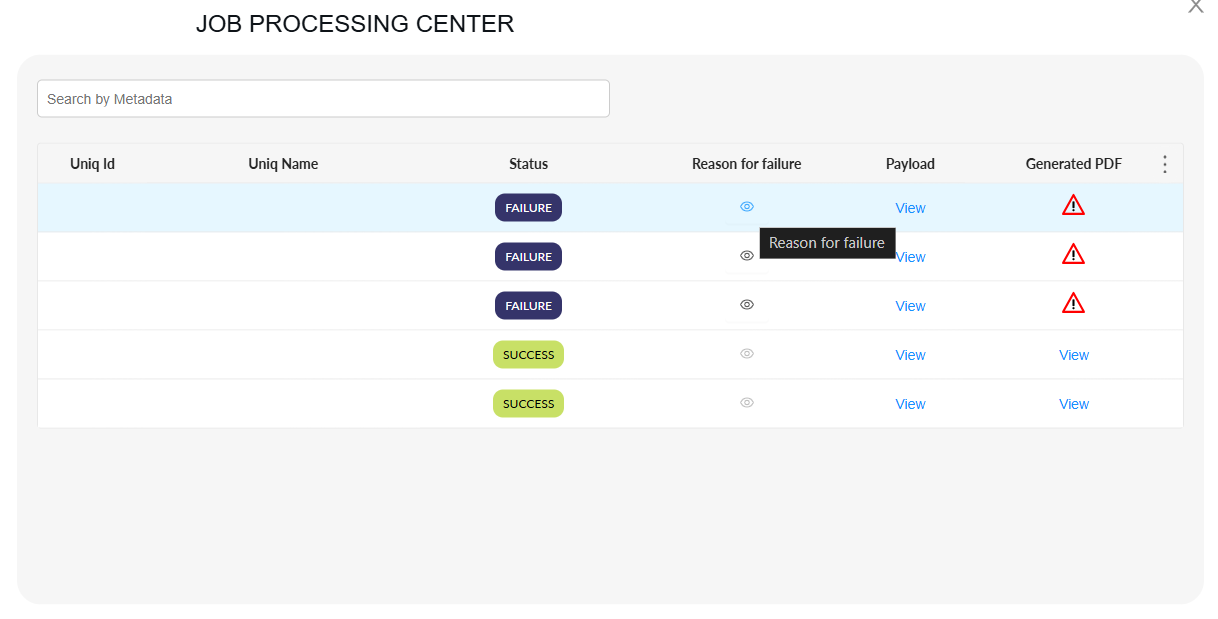Click the eye icon in the second failure row

click(746, 256)
